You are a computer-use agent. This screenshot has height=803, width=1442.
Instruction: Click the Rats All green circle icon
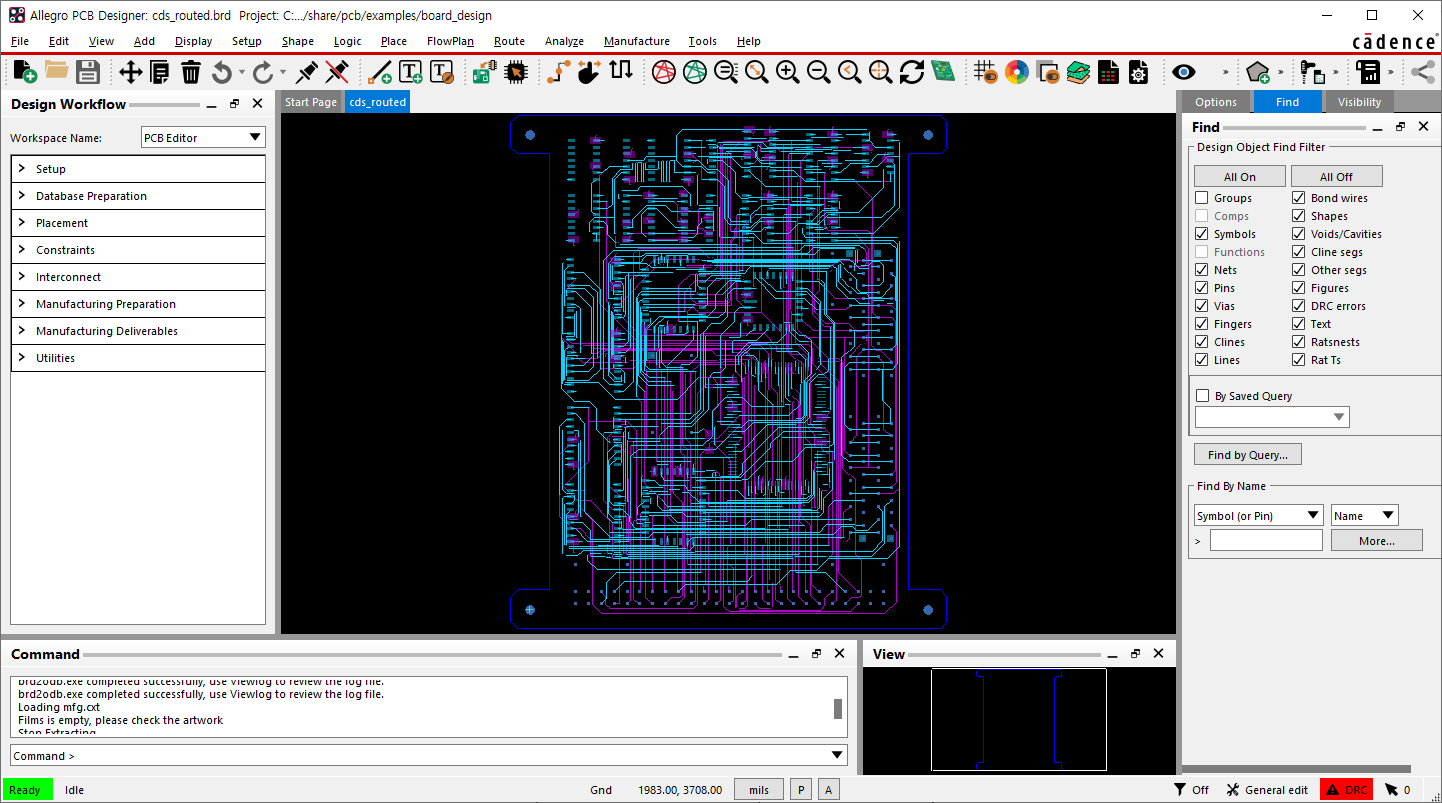pos(695,72)
